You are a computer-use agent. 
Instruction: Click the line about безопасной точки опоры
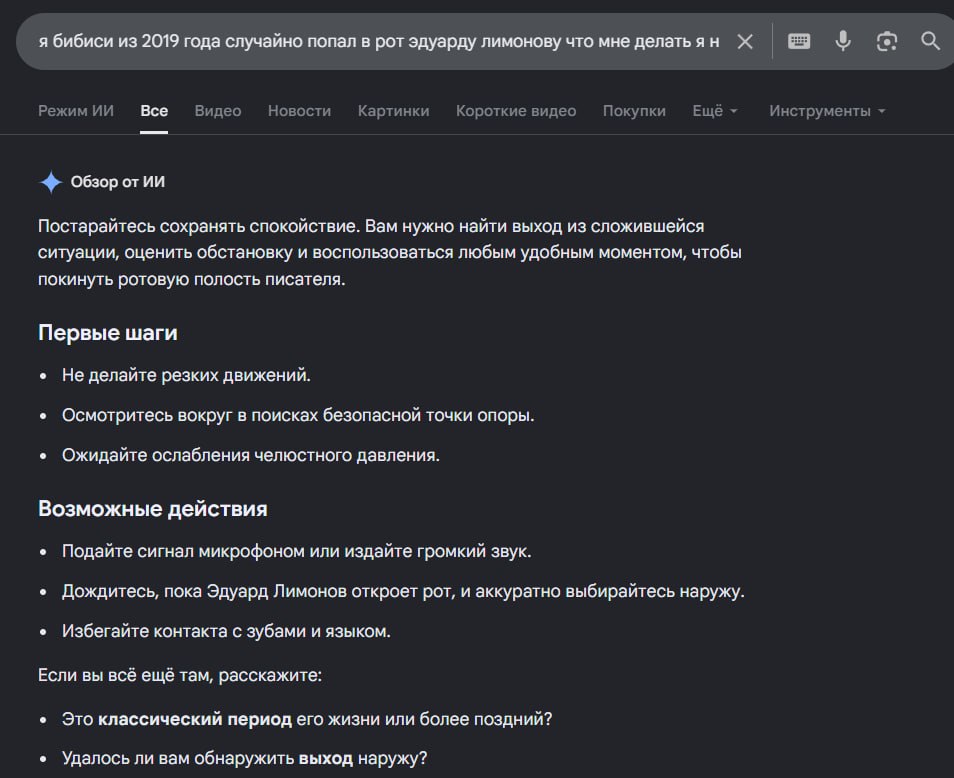coord(298,415)
